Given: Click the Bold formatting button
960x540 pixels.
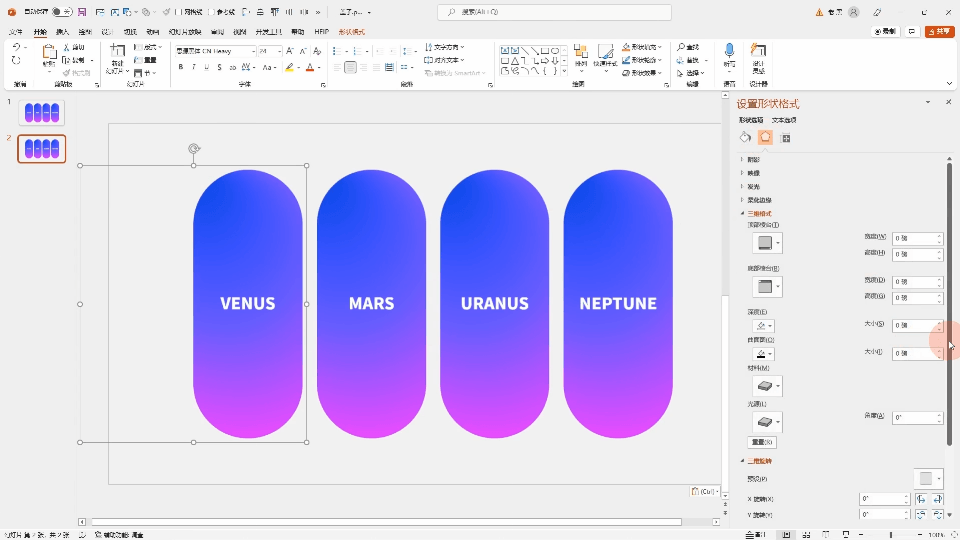Looking at the screenshot, I should pyautogui.click(x=181, y=68).
